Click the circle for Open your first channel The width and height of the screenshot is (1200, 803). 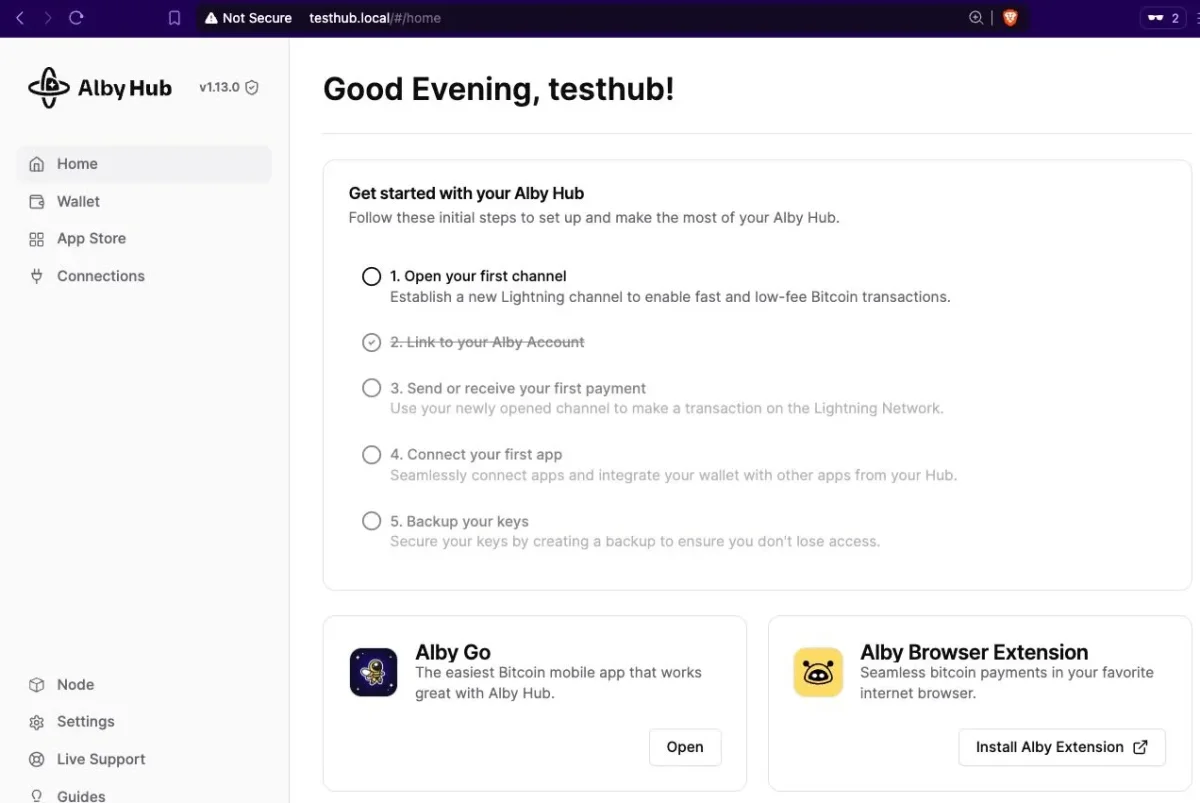pos(371,276)
